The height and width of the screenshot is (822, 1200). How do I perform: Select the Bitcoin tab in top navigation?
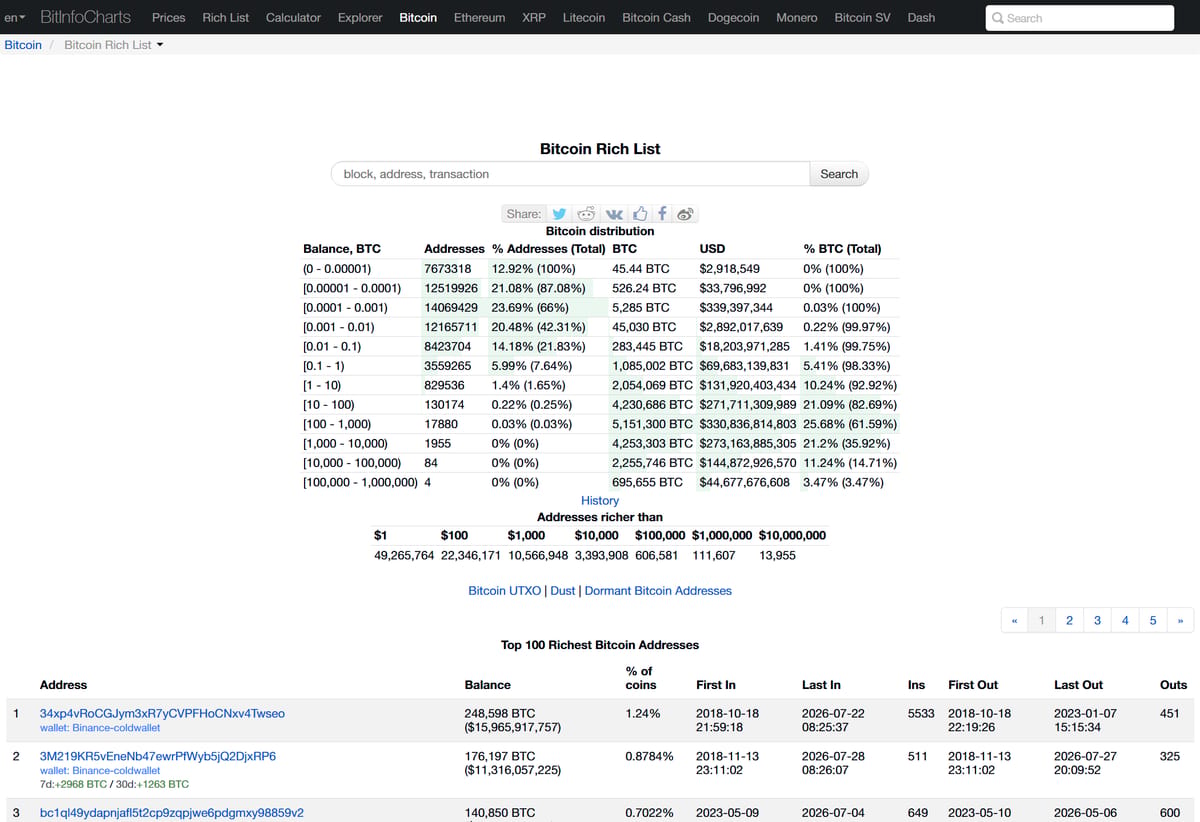pyautogui.click(x=418, y=18)
